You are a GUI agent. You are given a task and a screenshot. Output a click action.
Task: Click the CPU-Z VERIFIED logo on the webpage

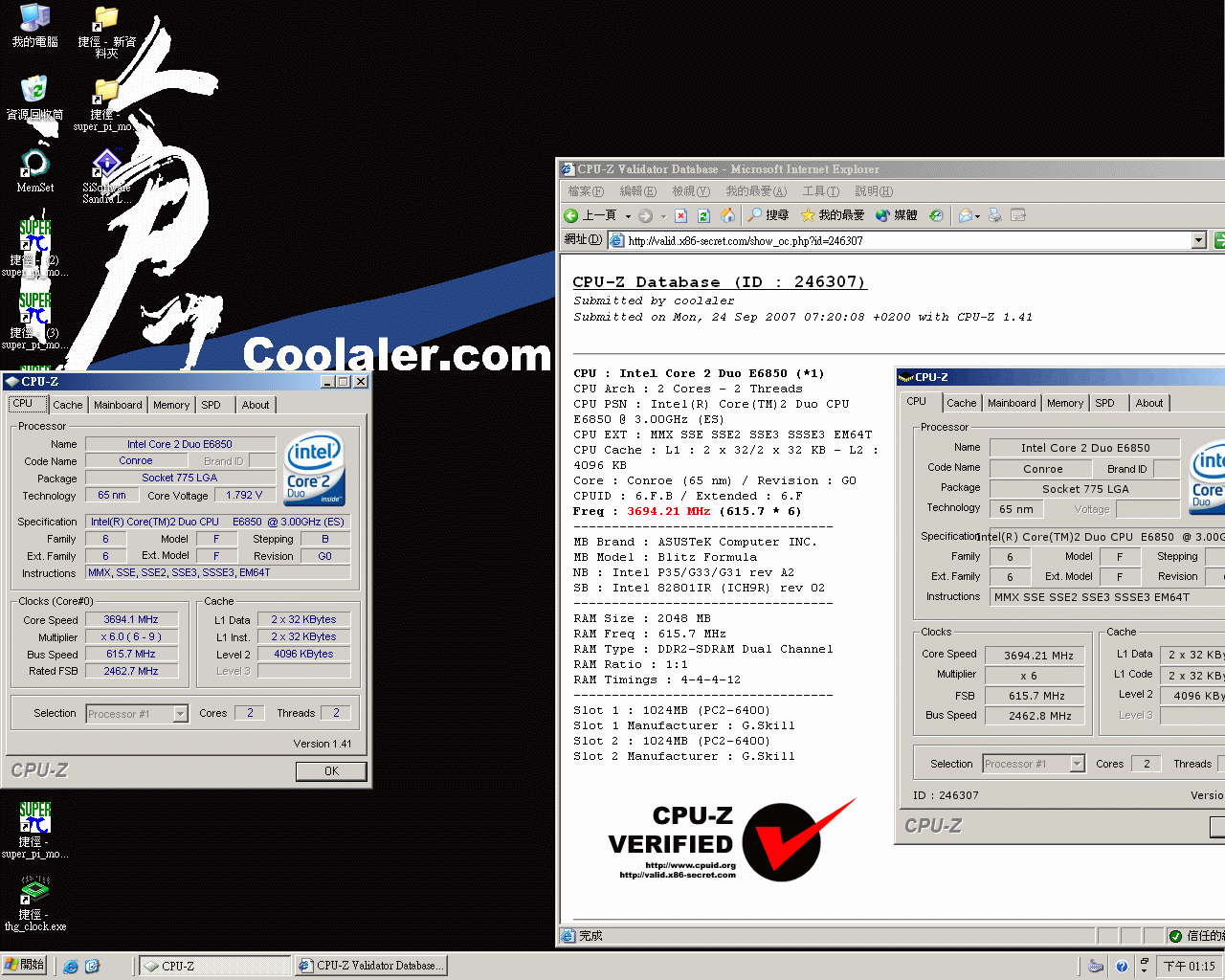[x=732, y=839]
